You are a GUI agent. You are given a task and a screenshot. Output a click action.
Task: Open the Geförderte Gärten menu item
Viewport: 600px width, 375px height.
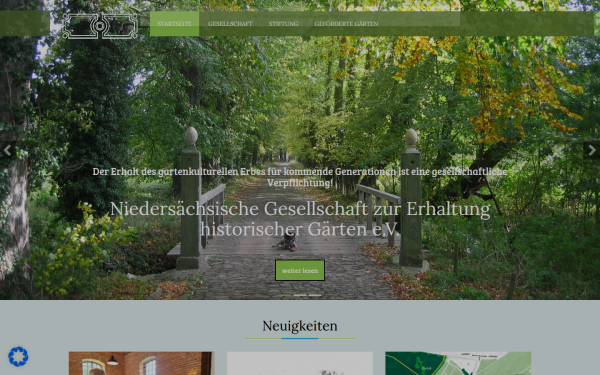pos(346,24)
